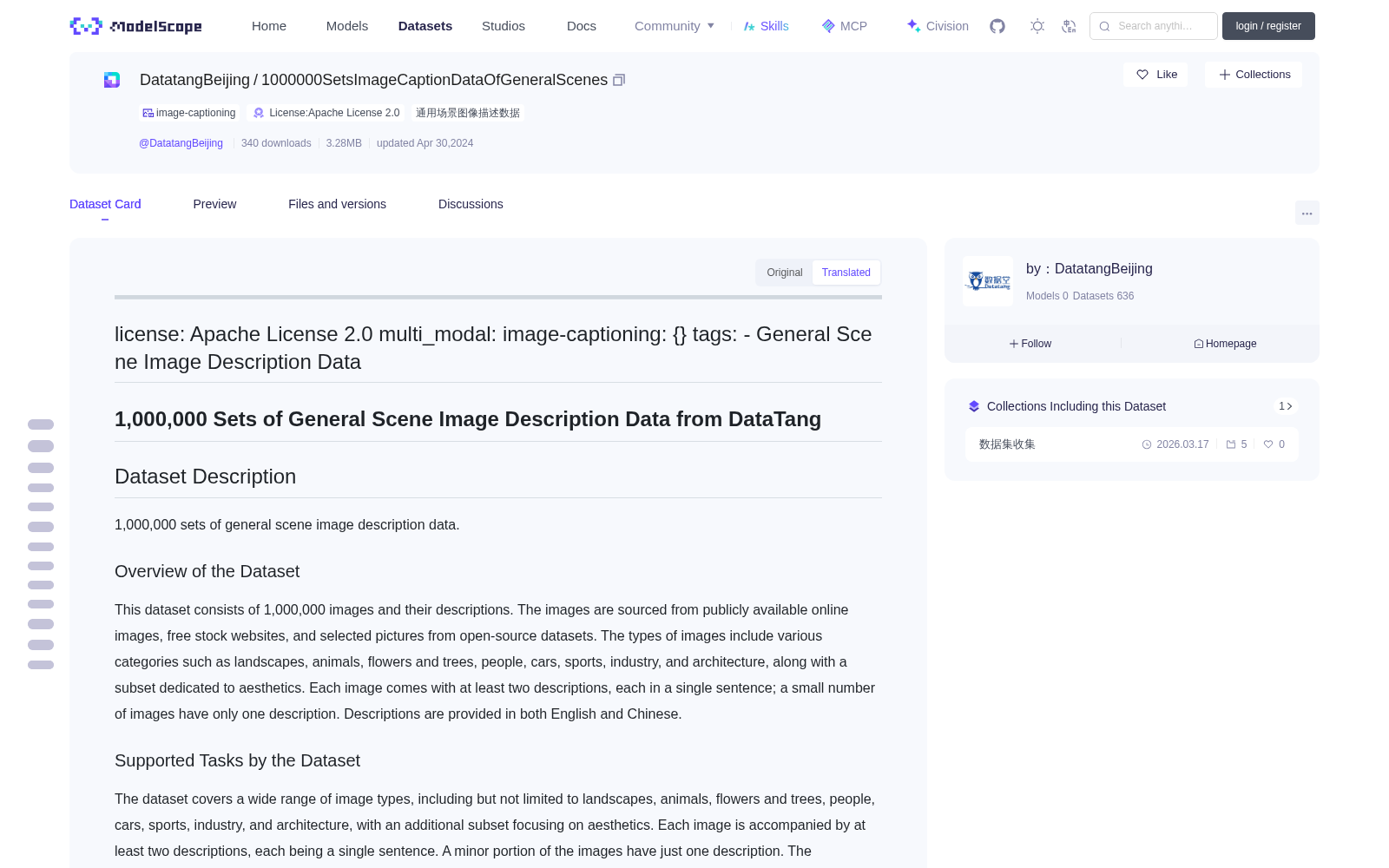This screenshot has width=1389, height=868.
Task: Click the search magnifier icon
Action: tap(1105, 26)
